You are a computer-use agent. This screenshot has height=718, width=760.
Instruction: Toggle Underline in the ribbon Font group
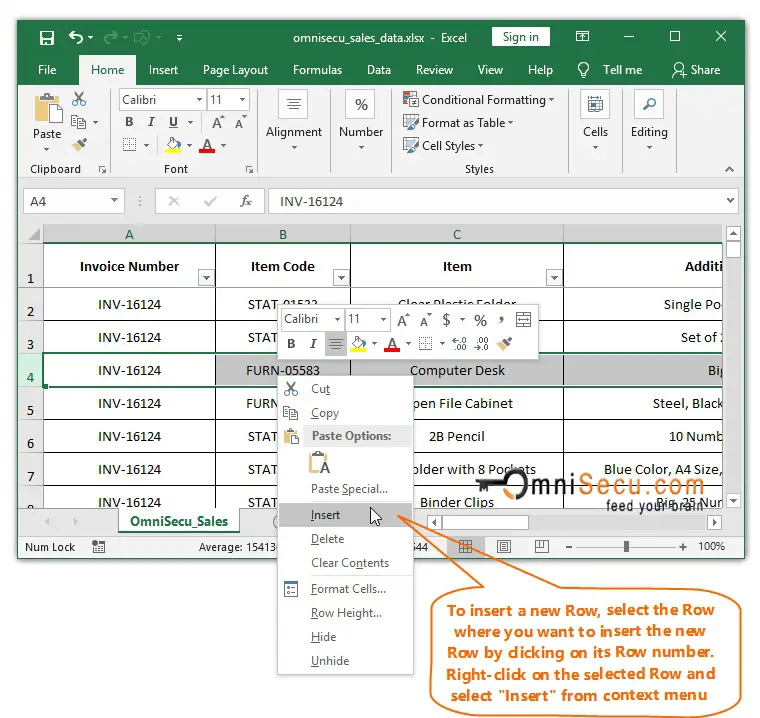click(172, 122)
